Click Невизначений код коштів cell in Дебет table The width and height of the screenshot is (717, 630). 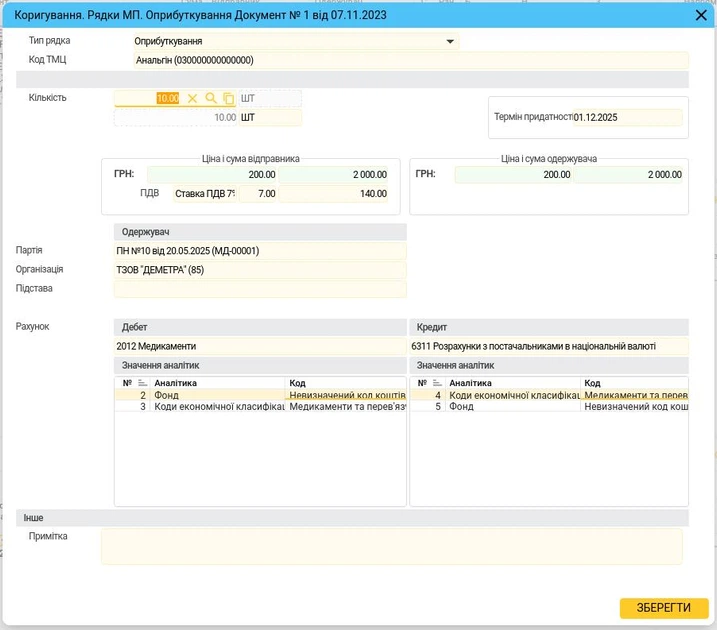tap(346, 395)
